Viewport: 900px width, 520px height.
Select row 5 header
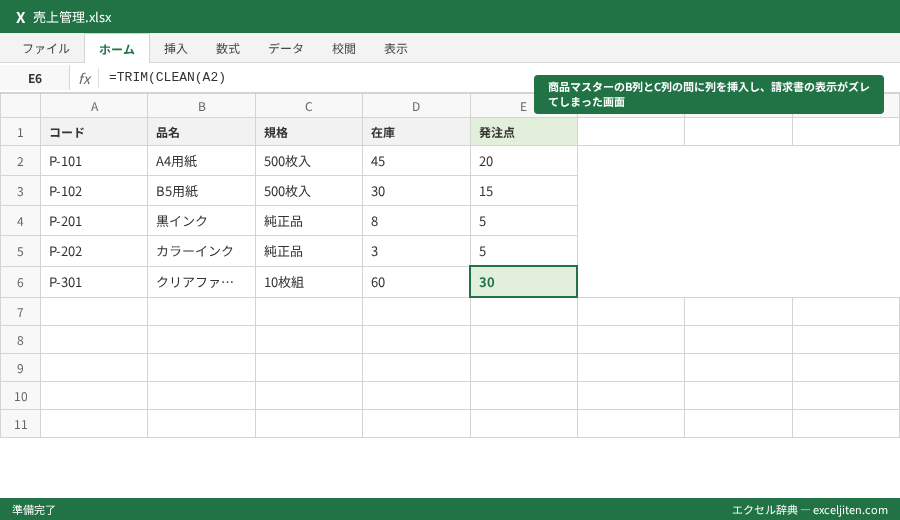(21, 251)
